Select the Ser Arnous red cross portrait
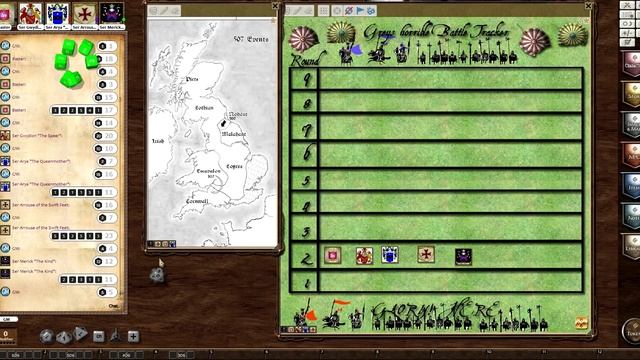This screenshot has width=640, height=360. pyautogui.click(x=84, y=15)
